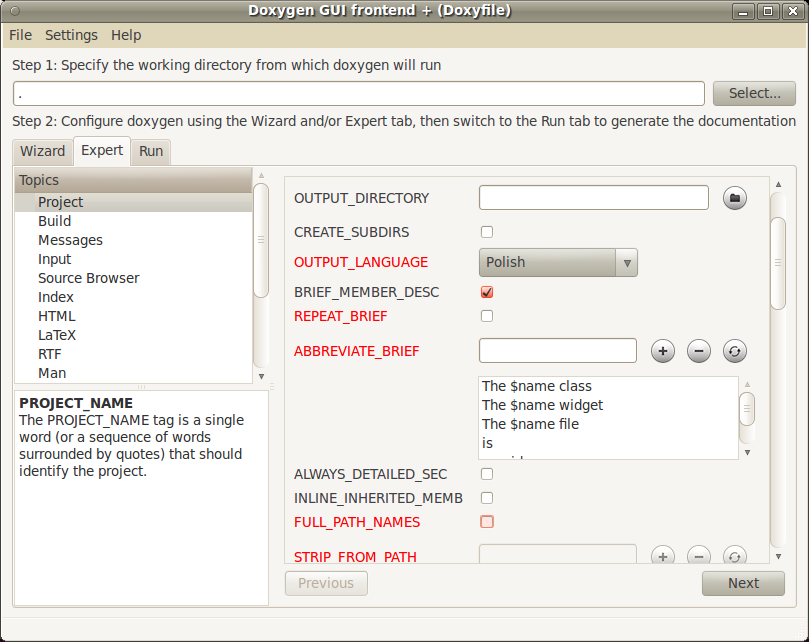The image size is (809, 642).
Task: Click the Select... directory button
Action: 754,93
